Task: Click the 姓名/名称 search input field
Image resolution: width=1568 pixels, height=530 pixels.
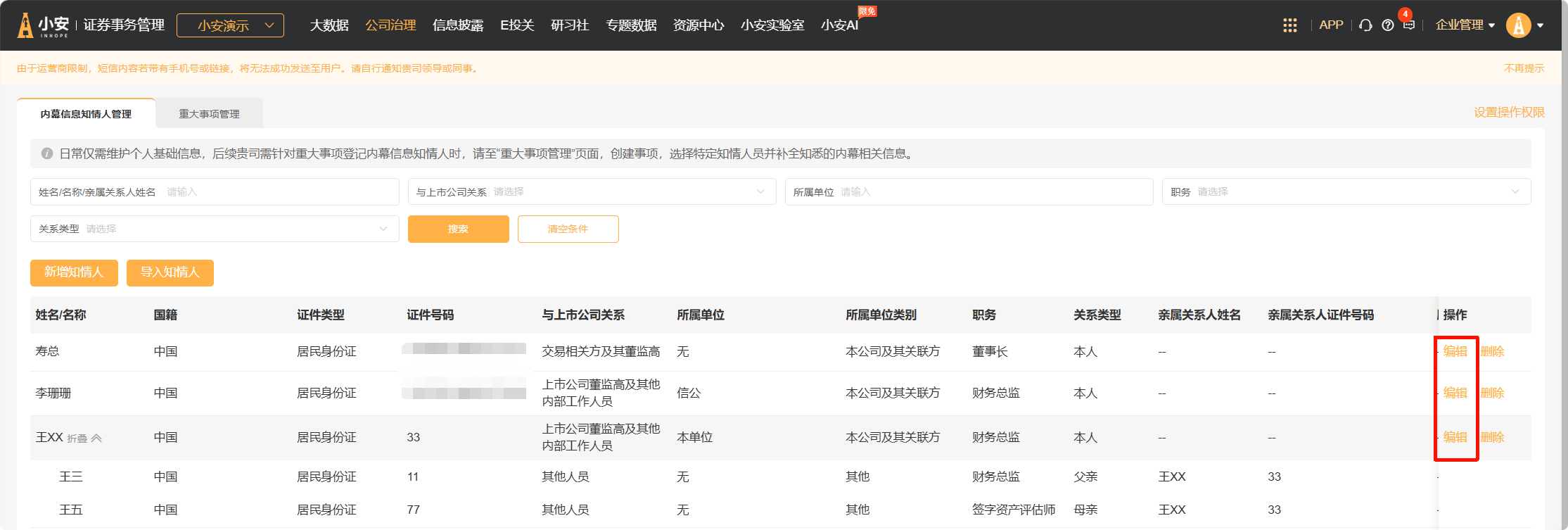Action: (280, 191)
